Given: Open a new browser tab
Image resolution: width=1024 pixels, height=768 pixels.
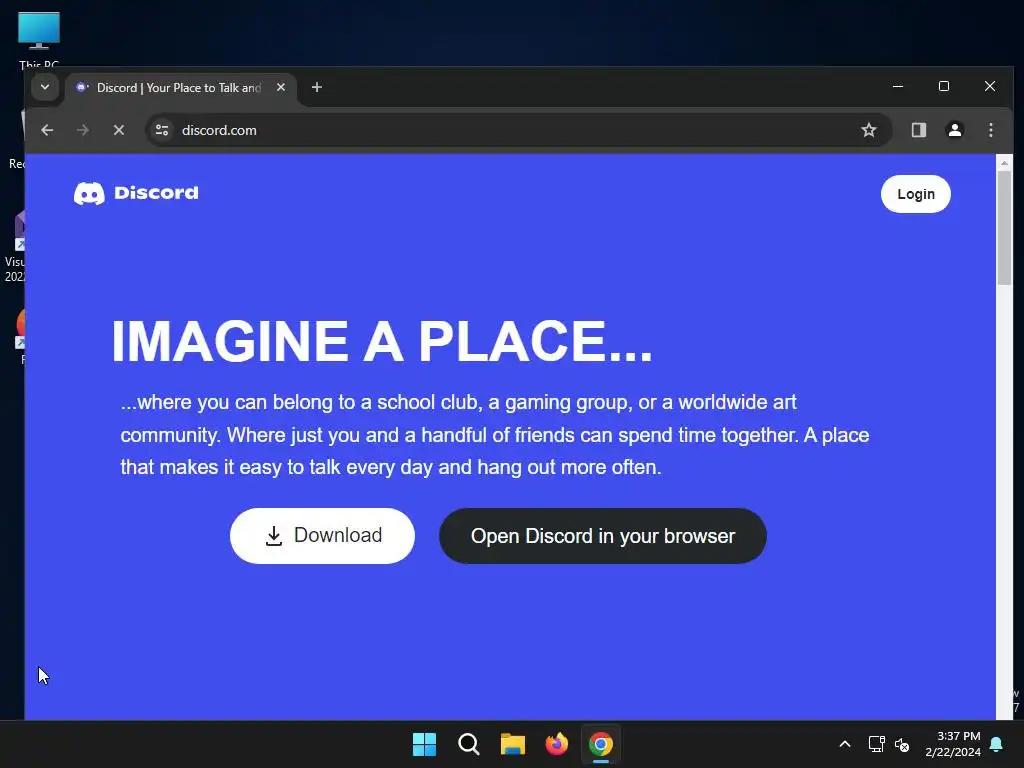Looking at the screenshot, I should (317, 87).
